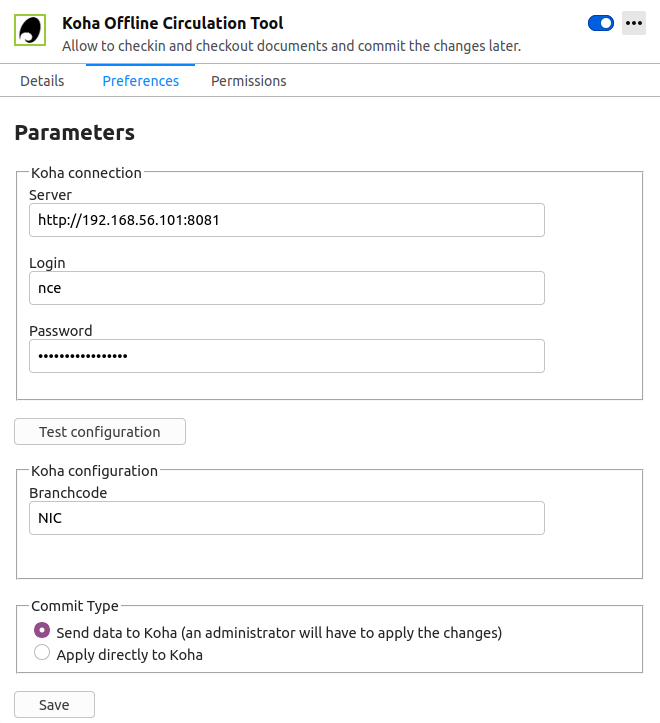Image resolution: width=660 pixels, height=723 pixels.
Task: Click into the Login text field
Action: (x=286, y=288)
